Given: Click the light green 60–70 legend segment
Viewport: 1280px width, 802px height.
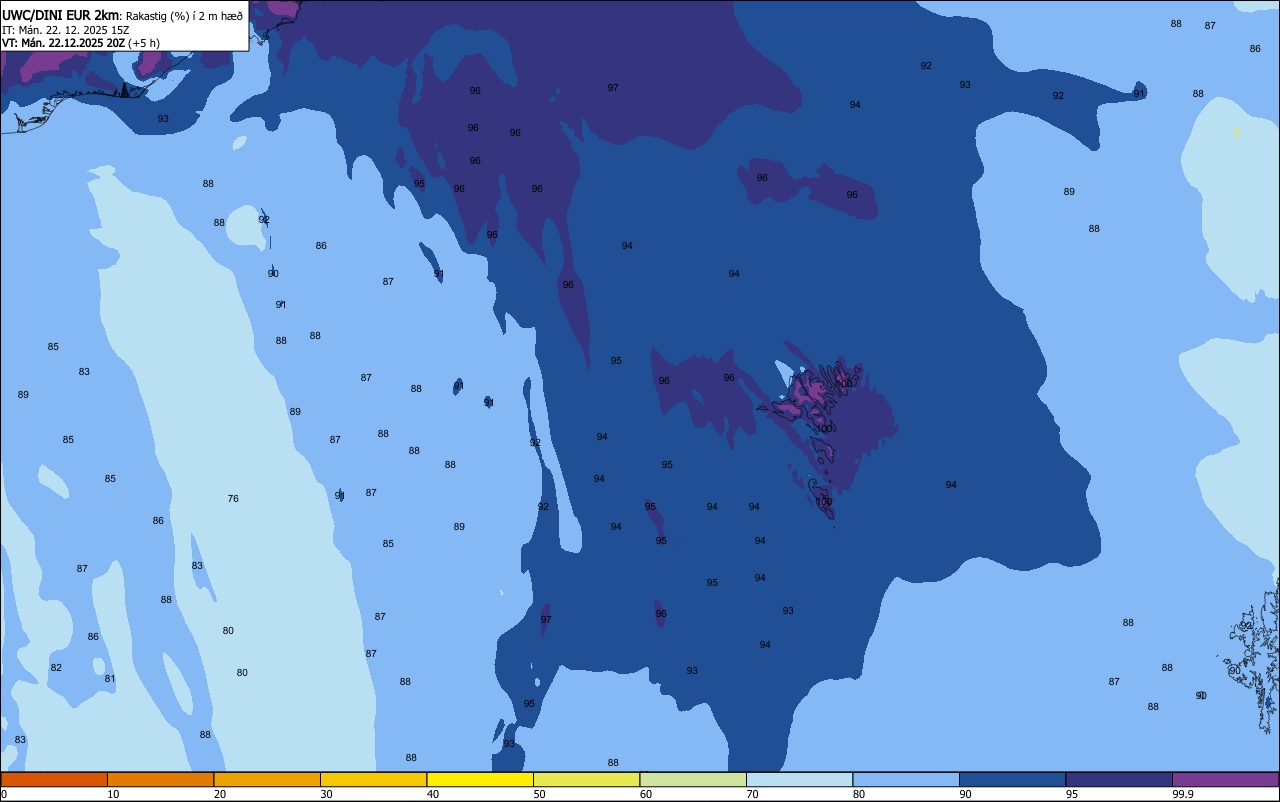Looking at the screenshot, I should pyautogui.click(x=693, y=779).
